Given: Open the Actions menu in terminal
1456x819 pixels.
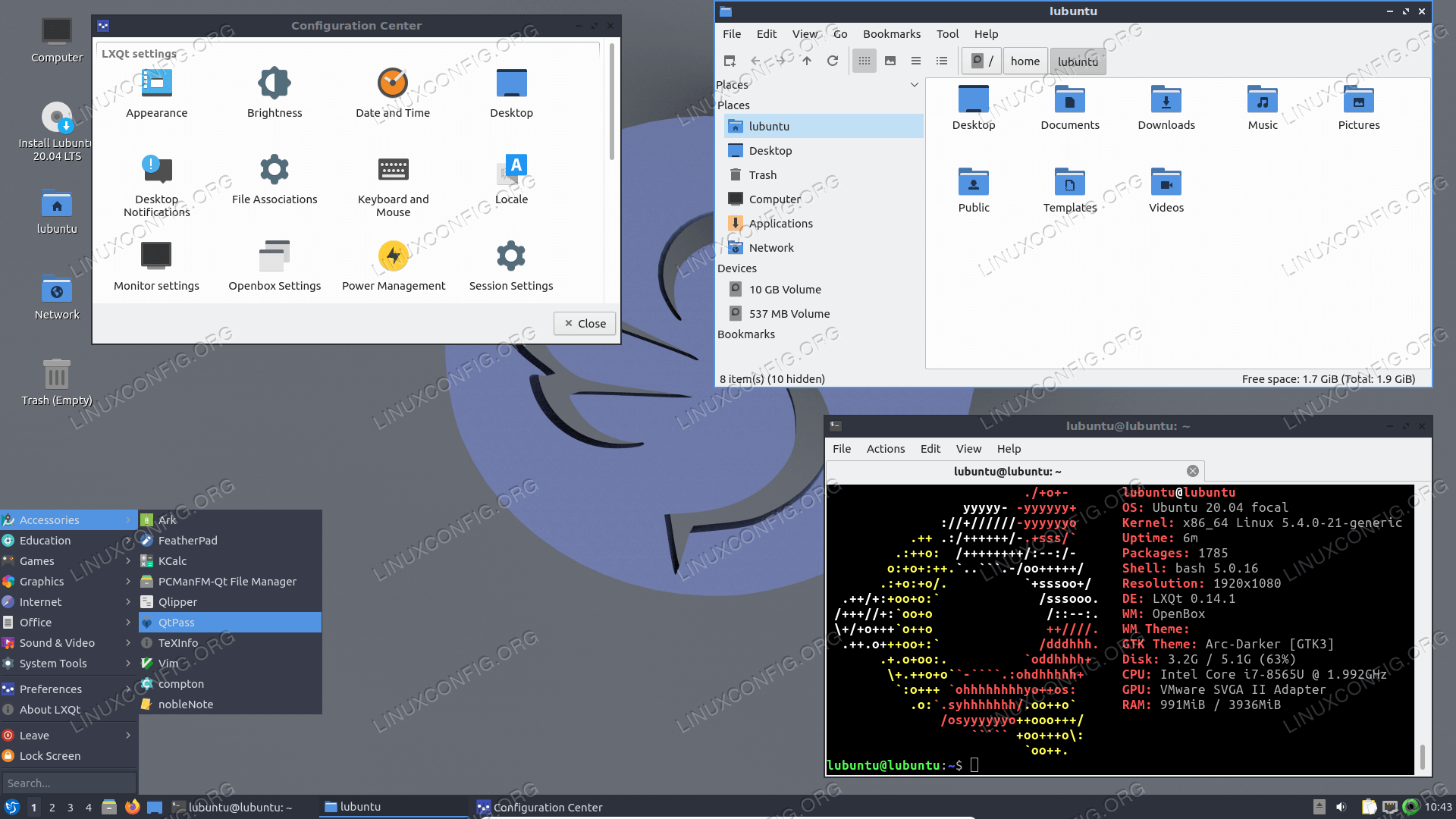Looking at the screenshot, I should tap(886, 449).
